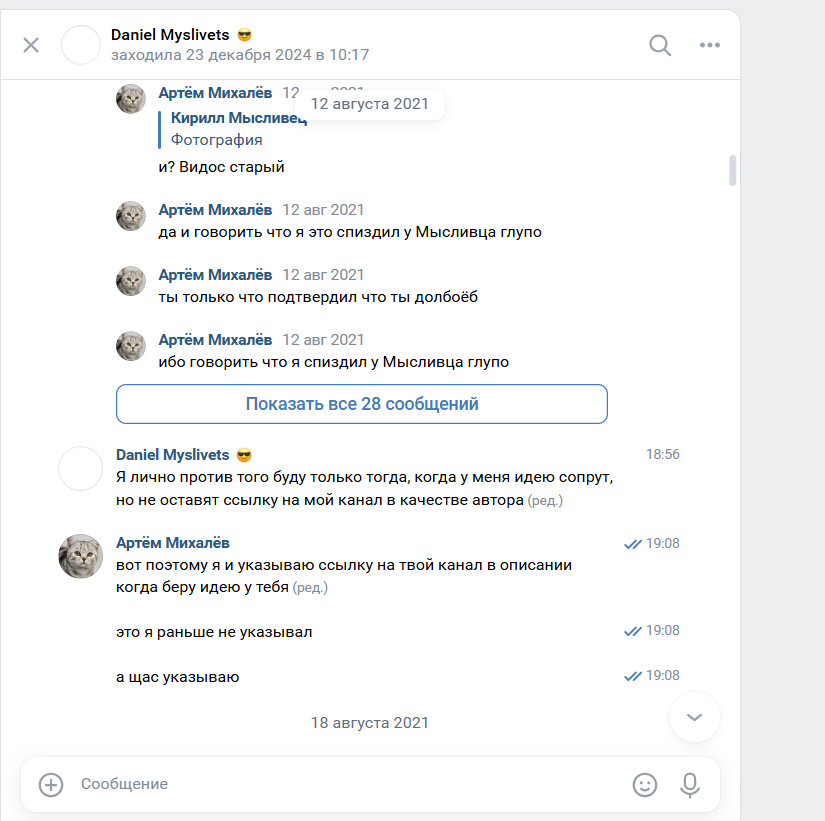Open search in conversation magnifier icon
The height and width of the screenshot is (821, 825).
[660, 45]
